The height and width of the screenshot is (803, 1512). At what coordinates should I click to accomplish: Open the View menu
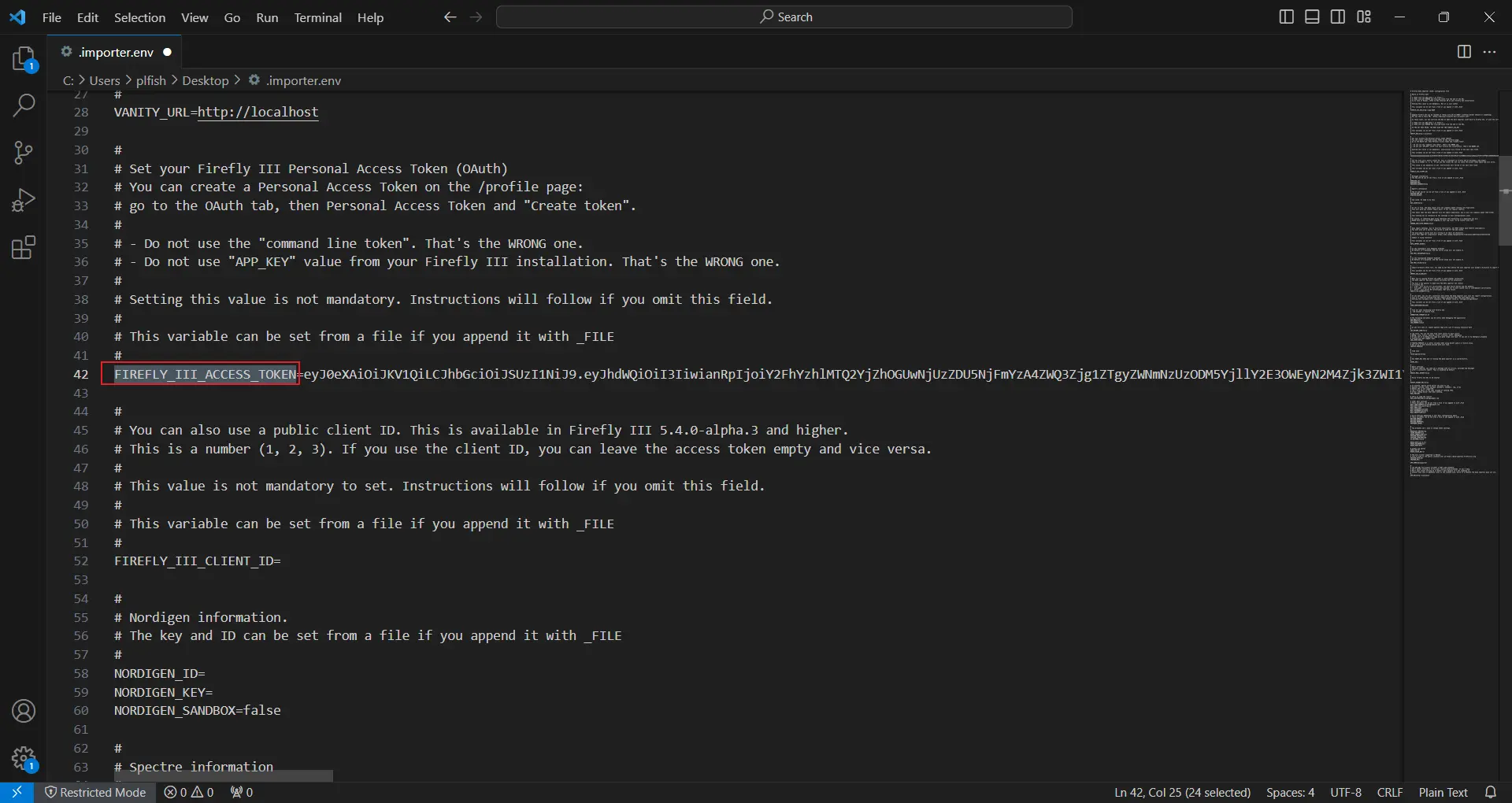(x=195, y=17)
